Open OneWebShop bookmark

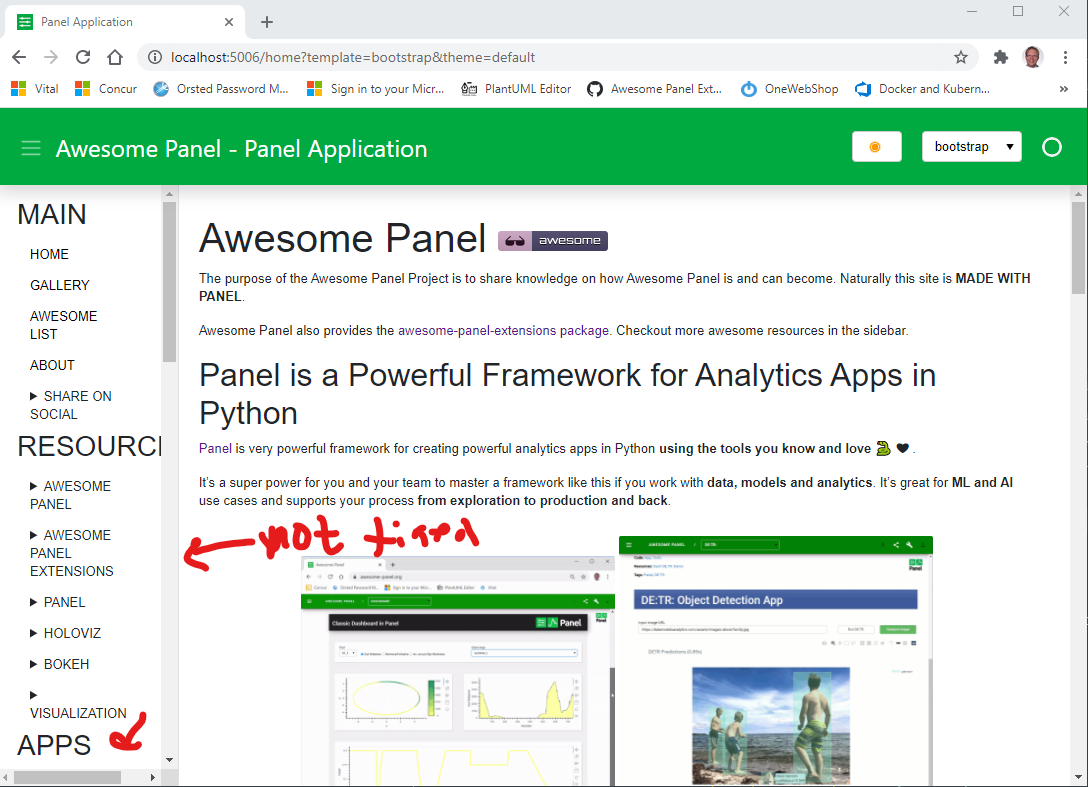[x=790, y=89]
